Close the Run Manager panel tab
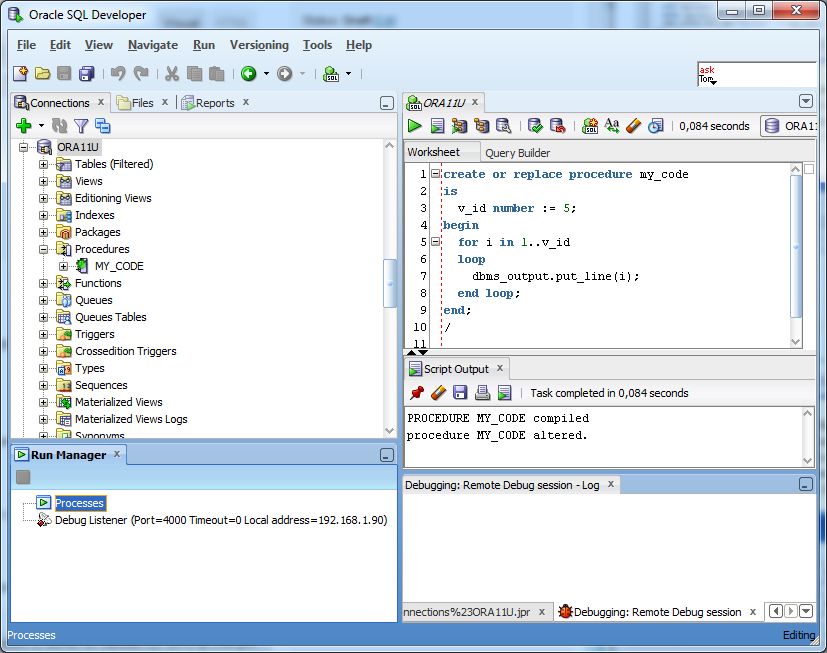The image size is (827, 653). pos(117,454)
